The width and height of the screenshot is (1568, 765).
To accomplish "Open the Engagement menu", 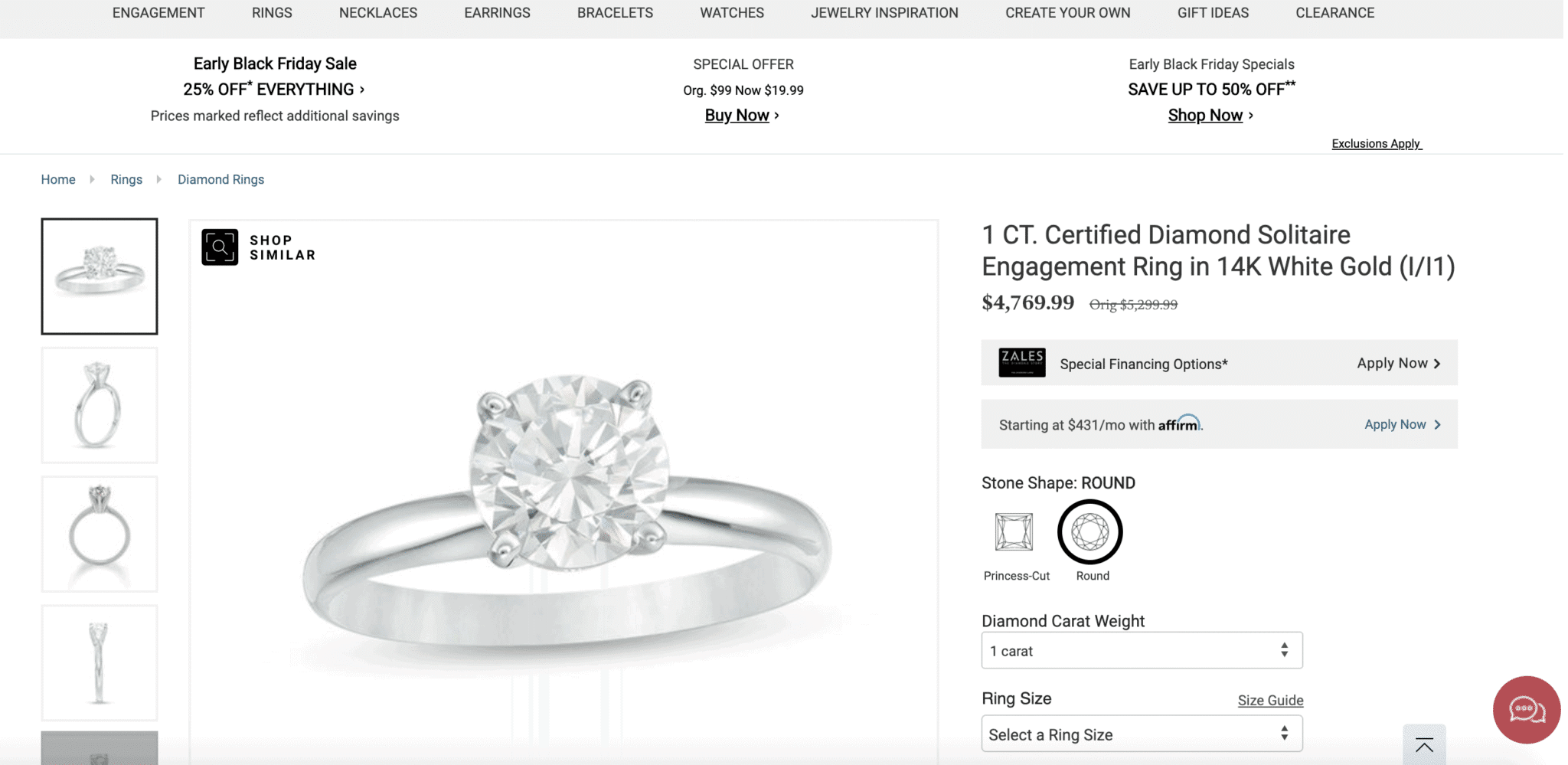I will point(158,13).
